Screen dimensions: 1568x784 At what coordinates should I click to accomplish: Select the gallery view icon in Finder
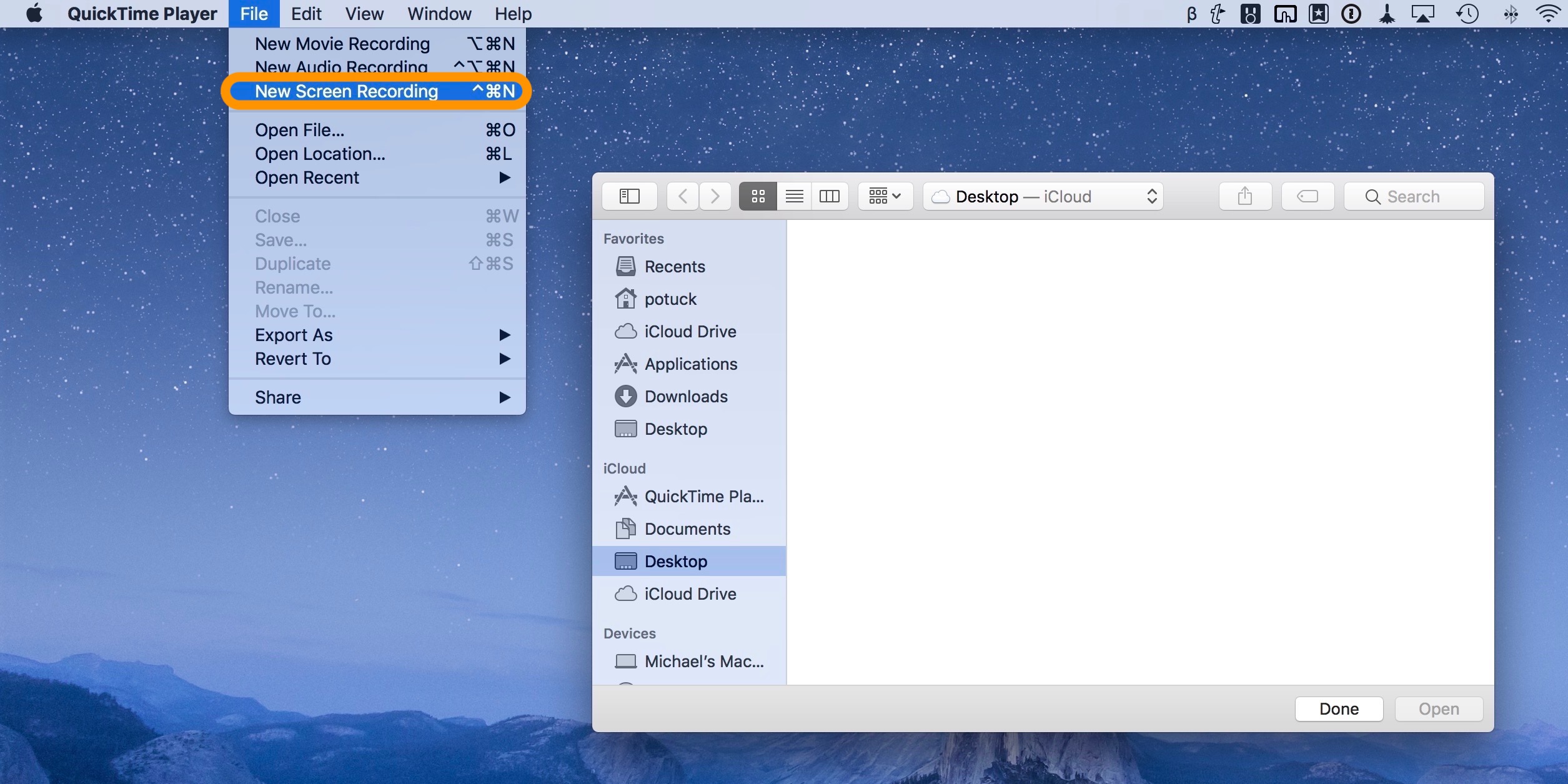[x=878, y=196]
